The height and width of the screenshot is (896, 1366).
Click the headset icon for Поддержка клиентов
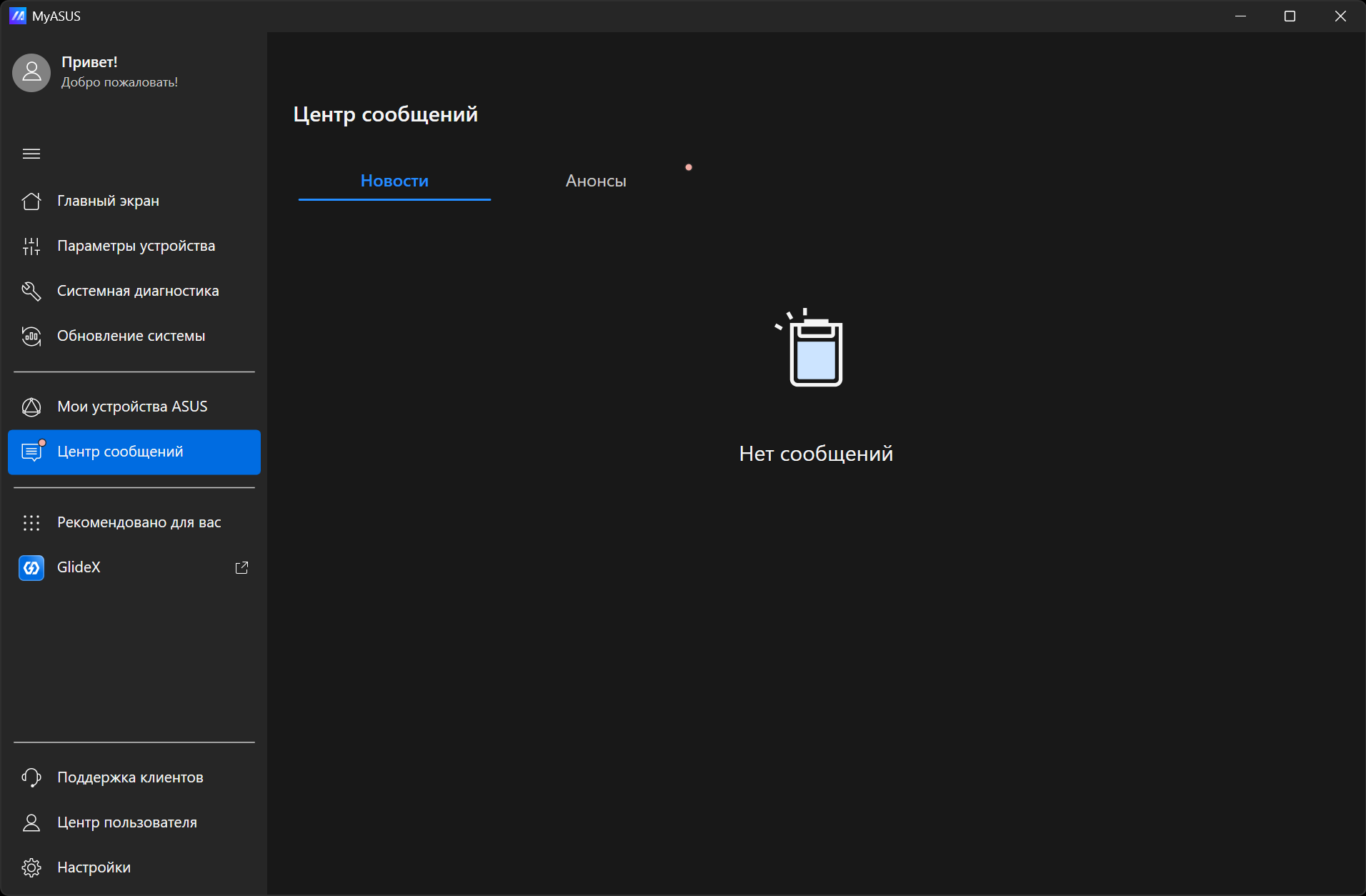(x=31, y=778)
